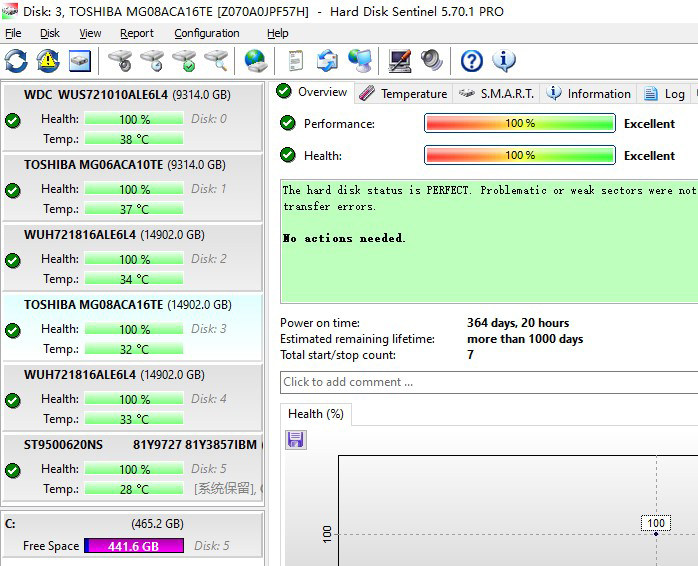Select the ST9500620NS disk entry
Viewport: 698px width, 566px height.
click(133, 467)
